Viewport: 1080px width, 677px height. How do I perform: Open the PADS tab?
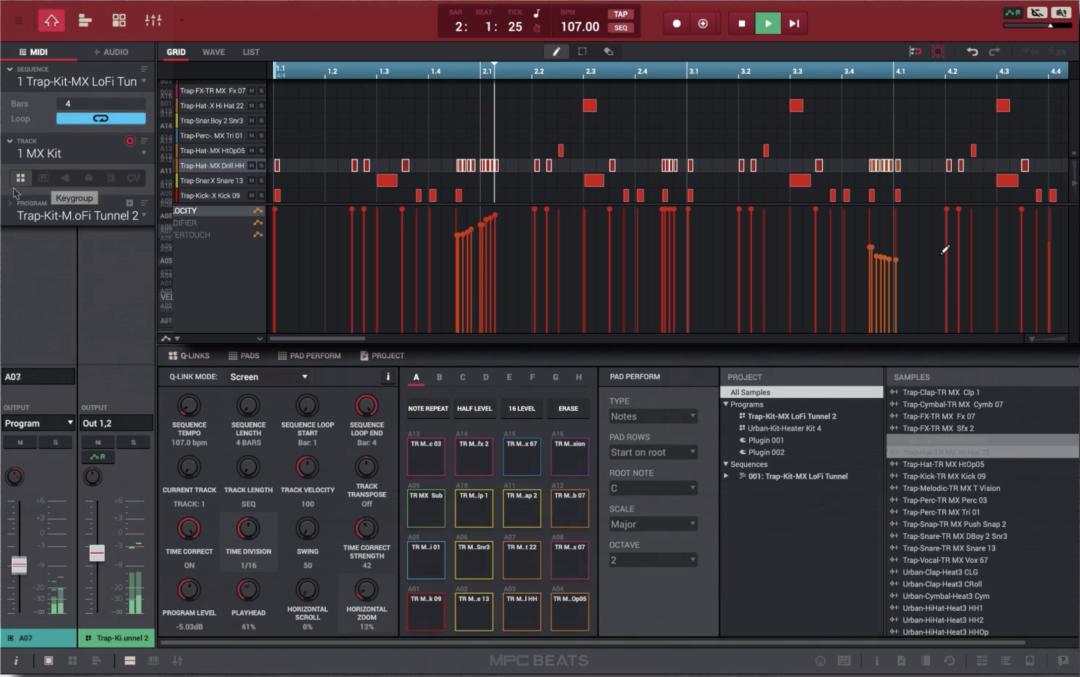243,356
